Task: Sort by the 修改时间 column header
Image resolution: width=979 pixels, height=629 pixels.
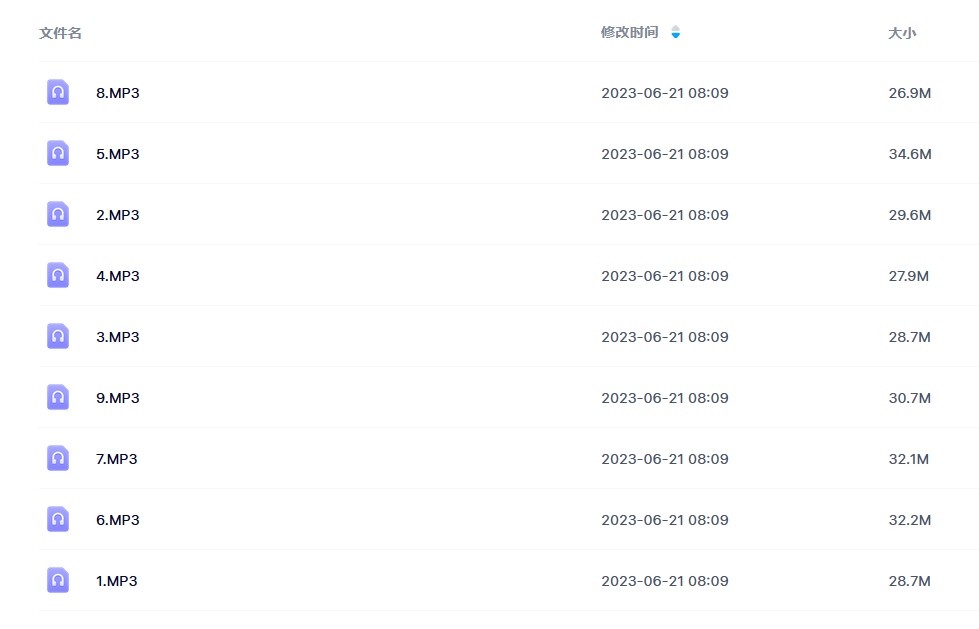Action: (629, 32)
